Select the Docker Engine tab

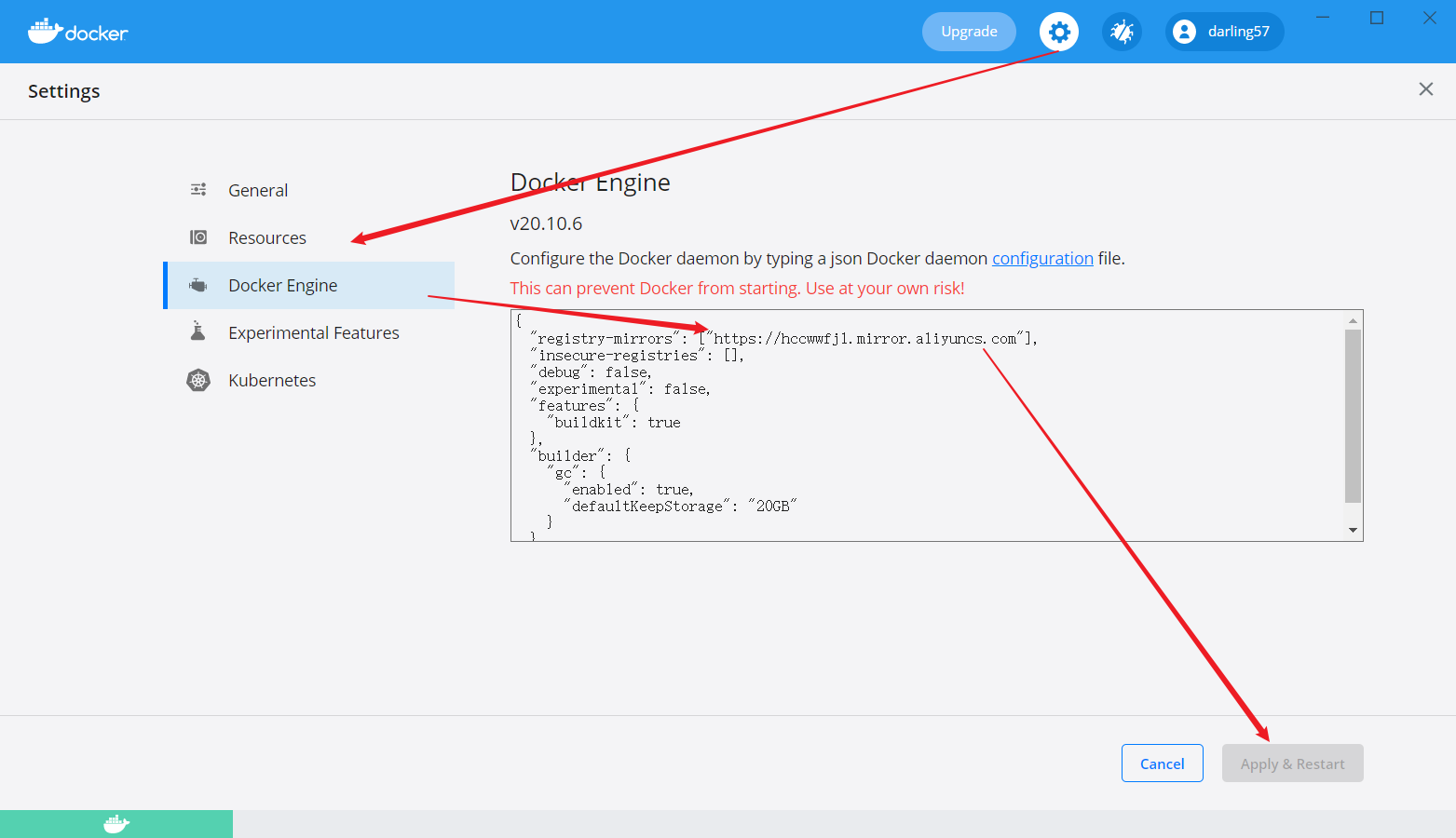point(309,285)
